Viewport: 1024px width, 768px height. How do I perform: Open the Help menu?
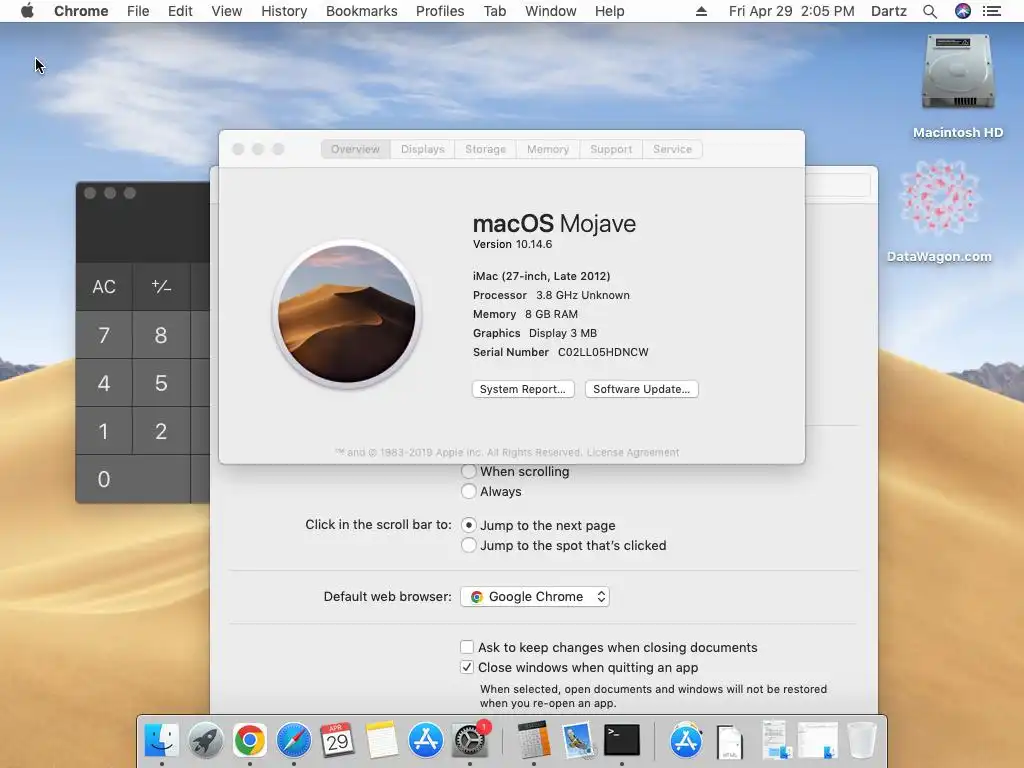609,11
